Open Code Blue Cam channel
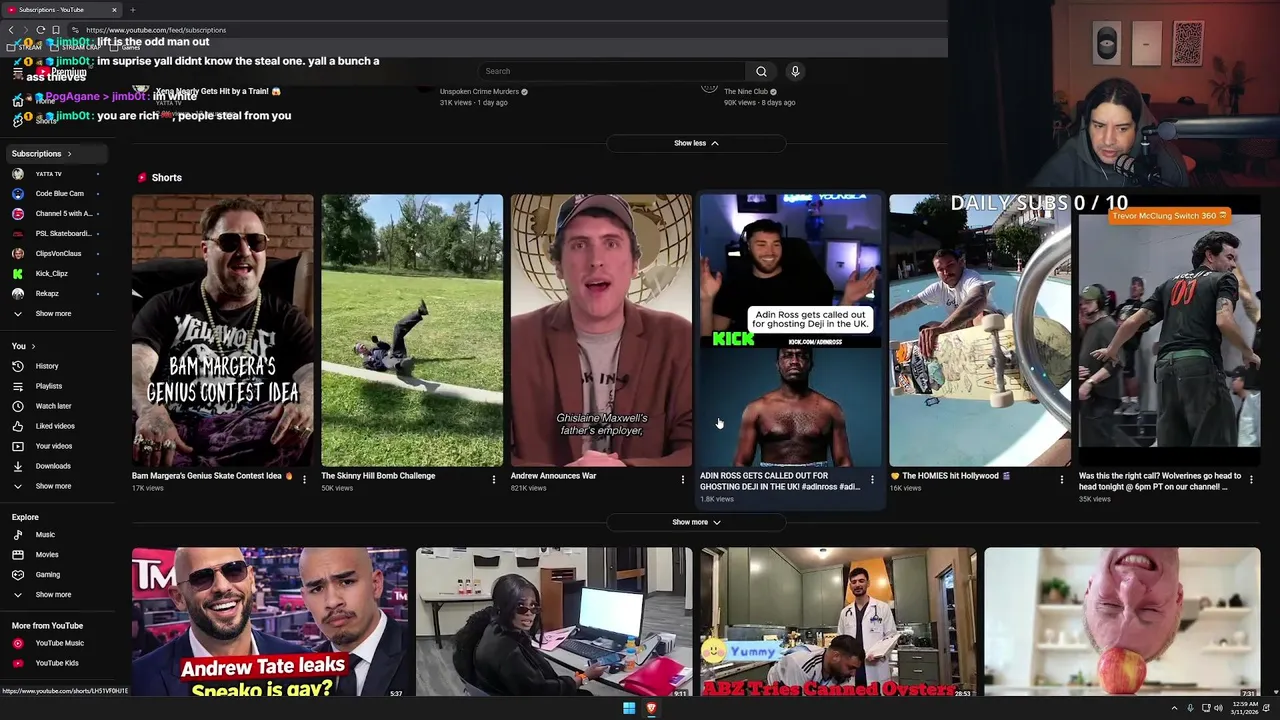 [x=59, y=194]
